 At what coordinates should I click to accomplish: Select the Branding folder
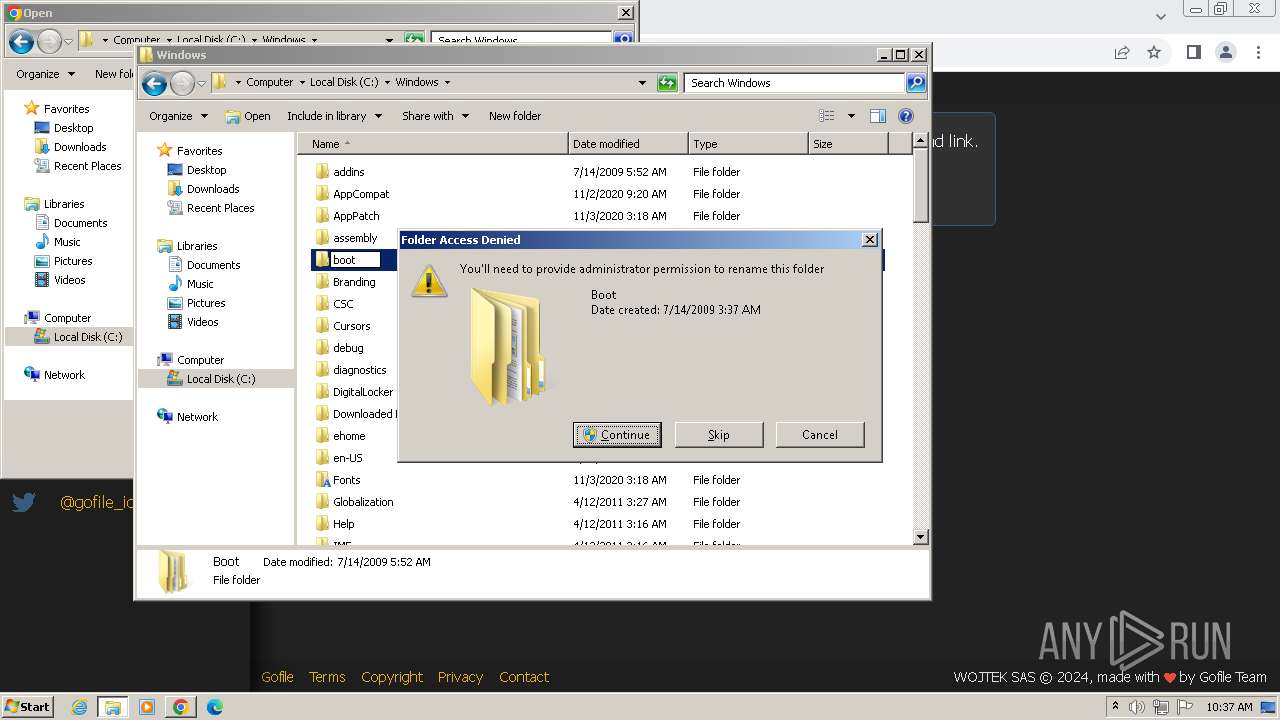point(354,282)
